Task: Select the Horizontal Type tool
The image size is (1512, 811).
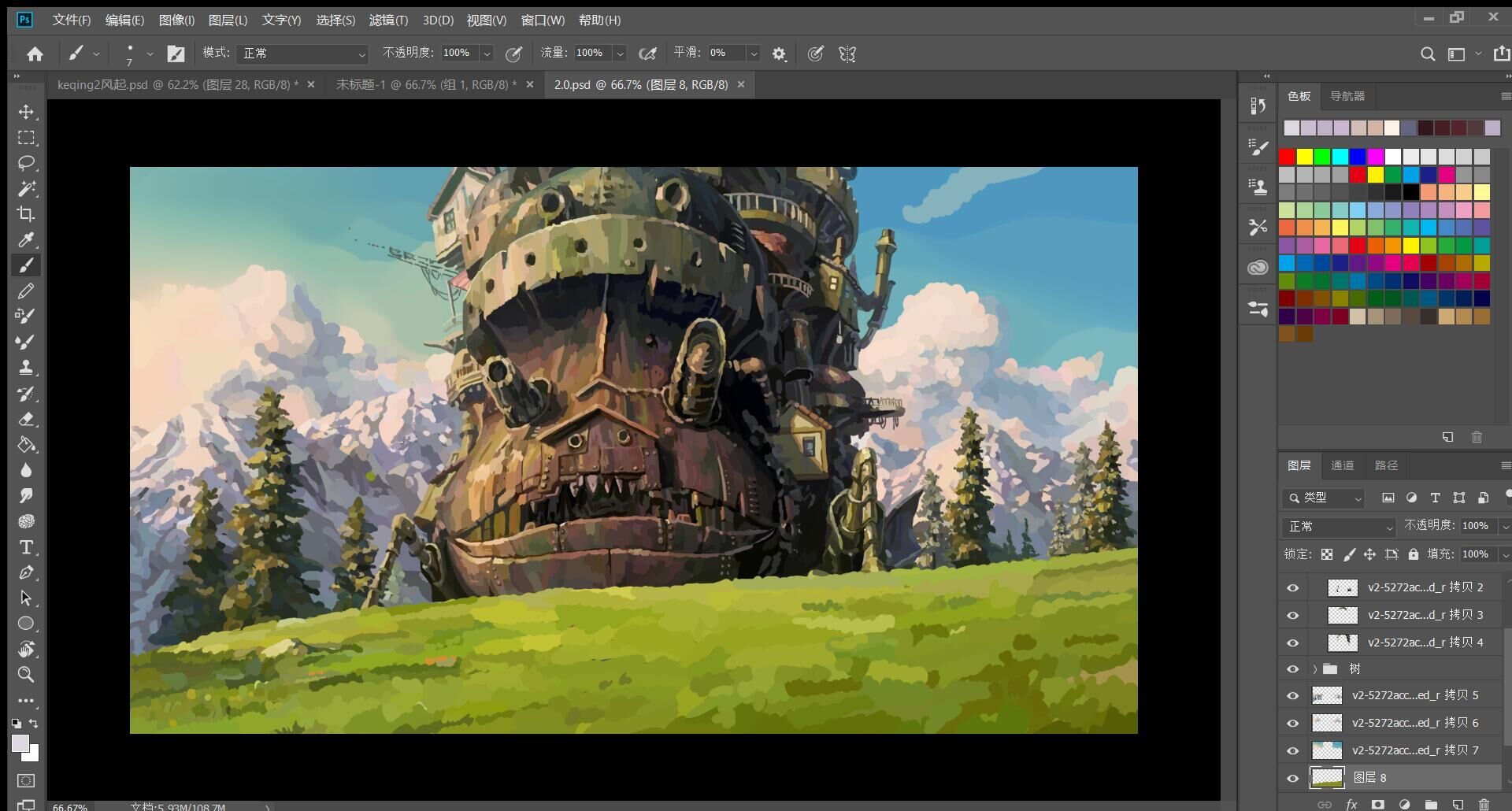Action: point(26,547)
